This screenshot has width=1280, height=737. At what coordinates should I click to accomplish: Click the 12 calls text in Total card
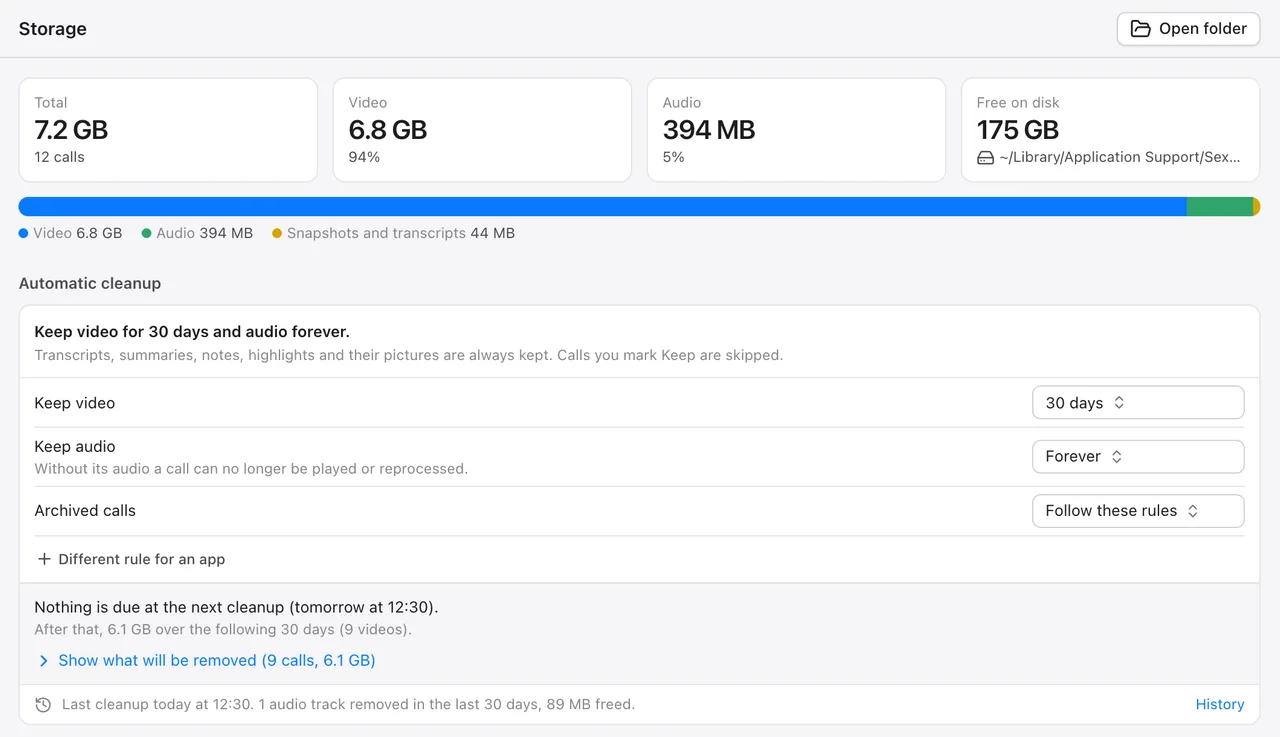click(x=59, y=157)
